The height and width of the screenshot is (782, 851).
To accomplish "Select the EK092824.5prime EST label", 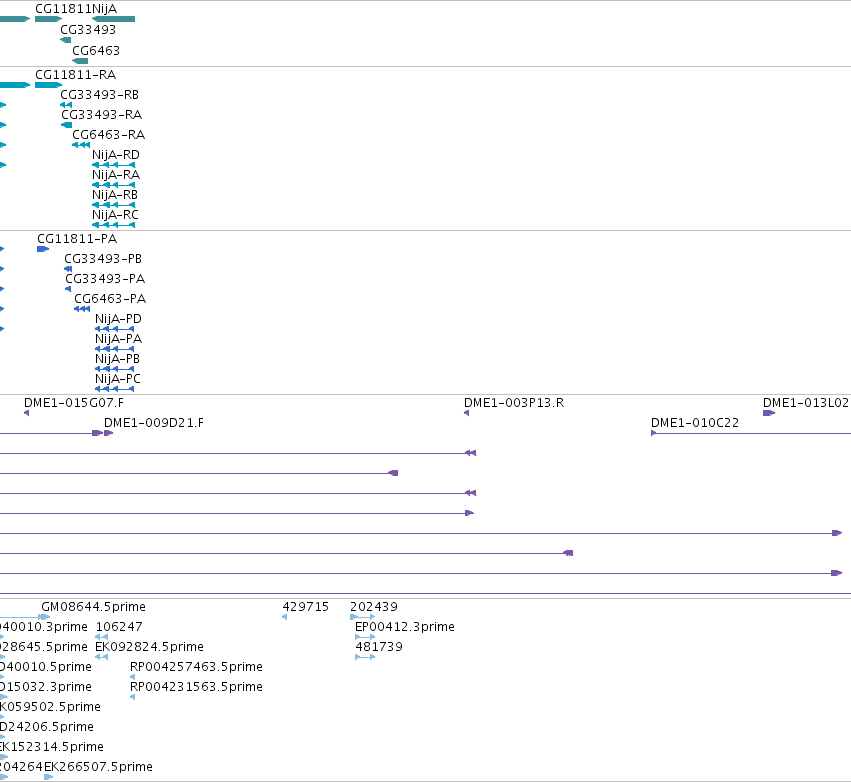I will [149, 647].
